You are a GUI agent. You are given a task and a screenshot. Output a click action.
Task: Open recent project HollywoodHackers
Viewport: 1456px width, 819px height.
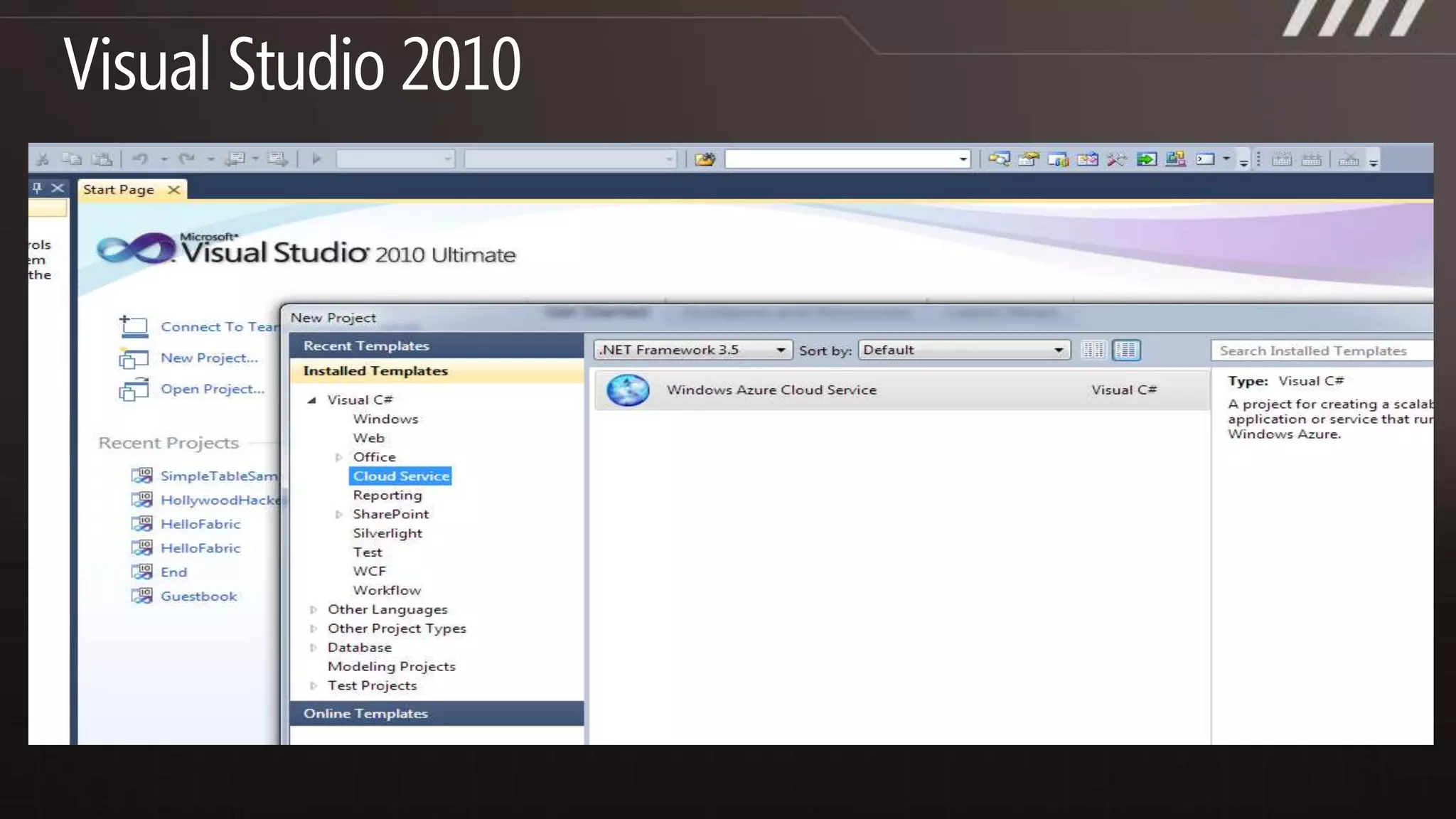pyautogui.click(x=220, y=500)
